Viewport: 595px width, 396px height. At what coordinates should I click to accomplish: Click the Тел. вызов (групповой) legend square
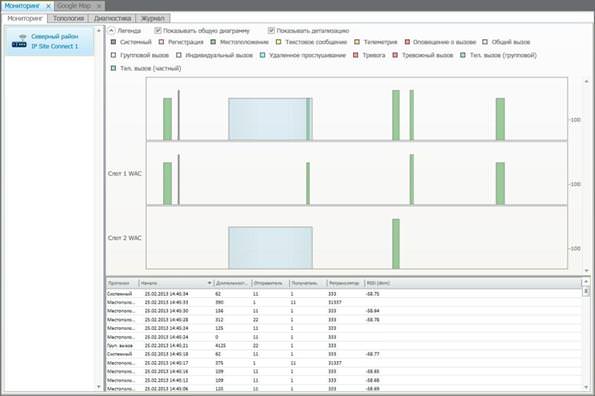click(463, 55)
